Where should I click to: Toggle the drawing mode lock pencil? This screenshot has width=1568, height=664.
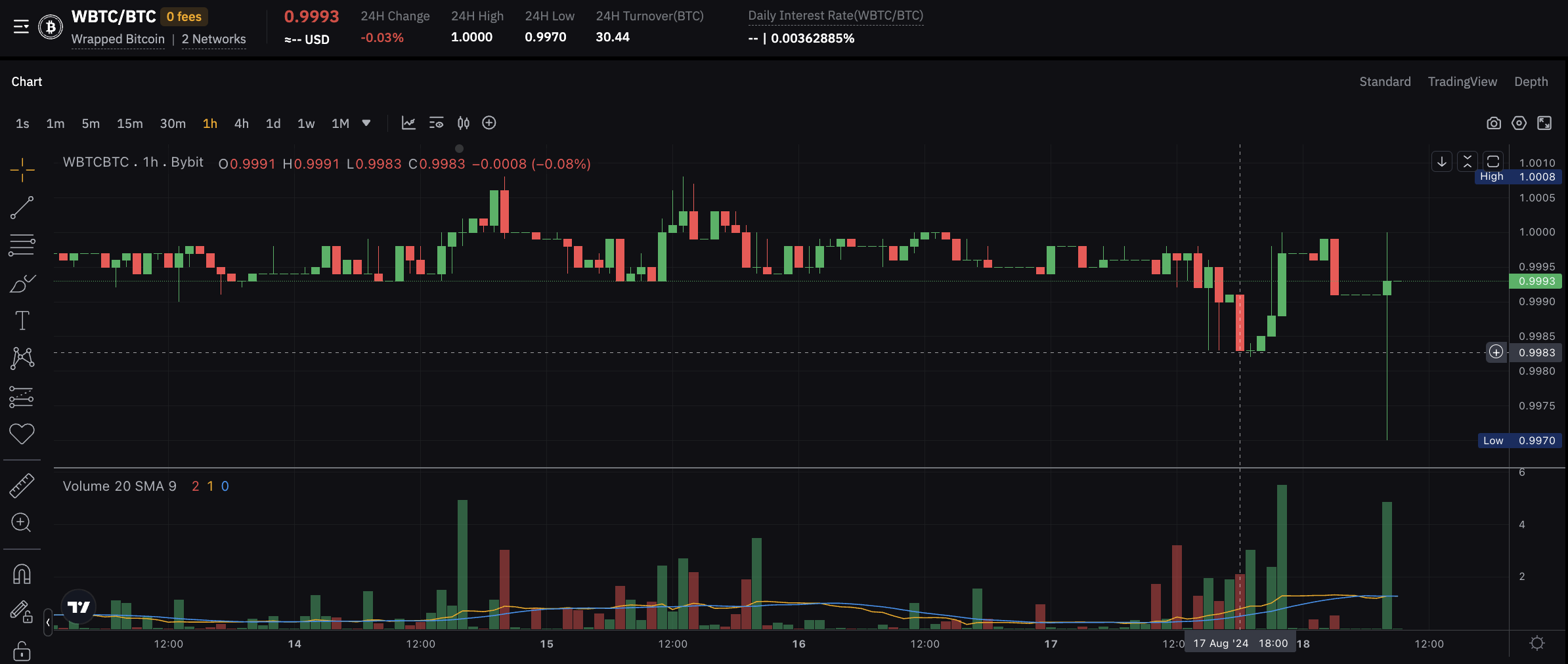coord(22,612)
